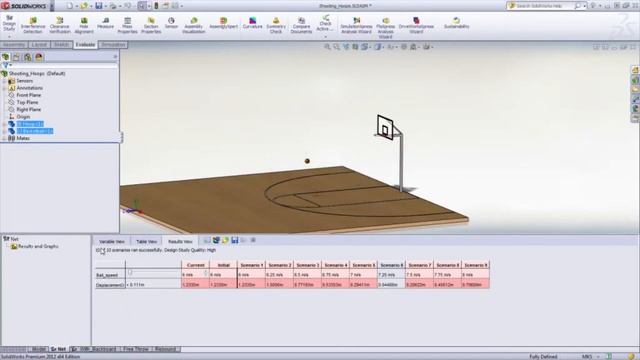Select the Initial column header

(x=223, y=265)
